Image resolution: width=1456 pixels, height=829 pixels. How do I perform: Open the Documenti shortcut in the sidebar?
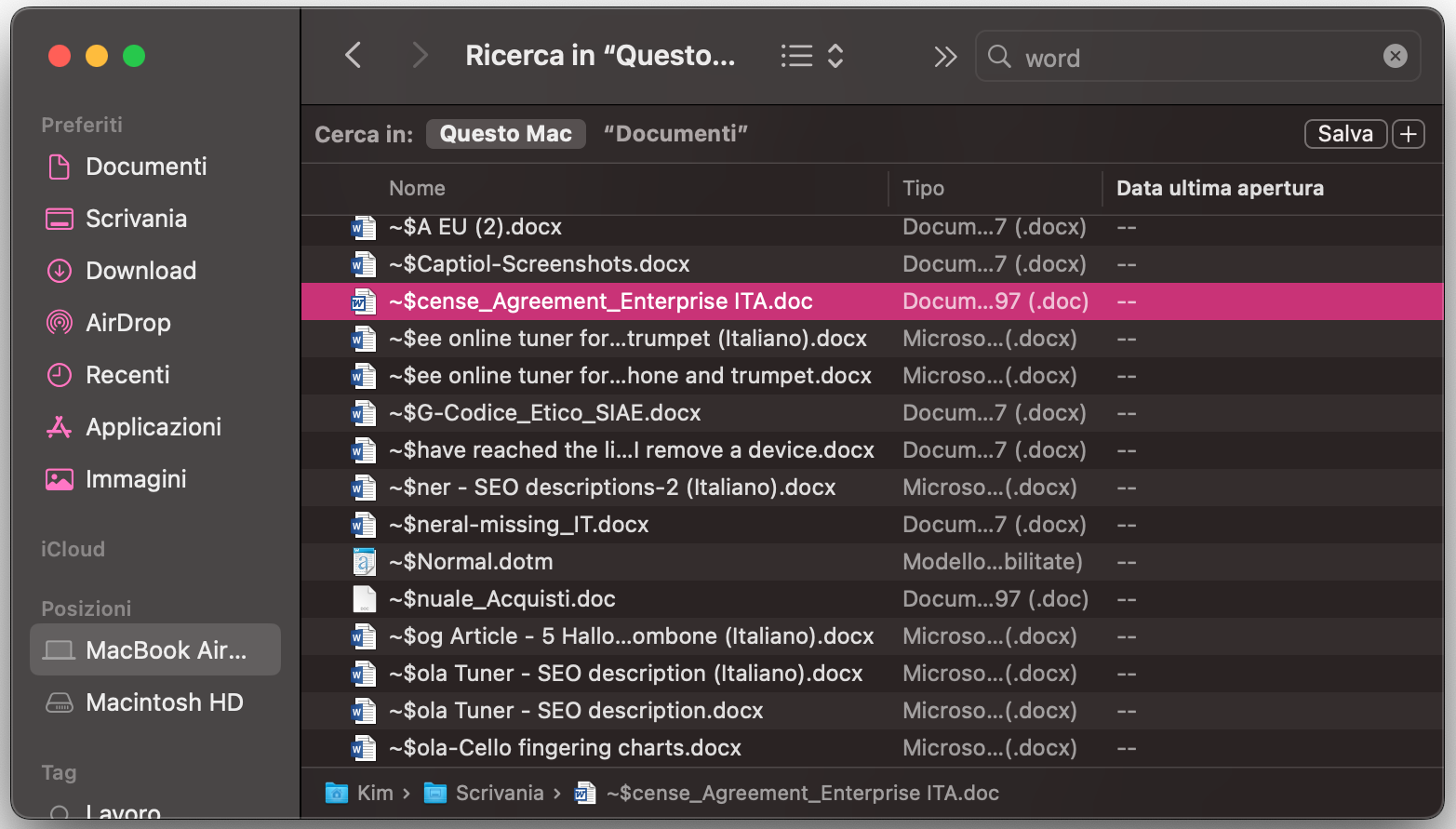pyautogui.click(x=145, y=167)
